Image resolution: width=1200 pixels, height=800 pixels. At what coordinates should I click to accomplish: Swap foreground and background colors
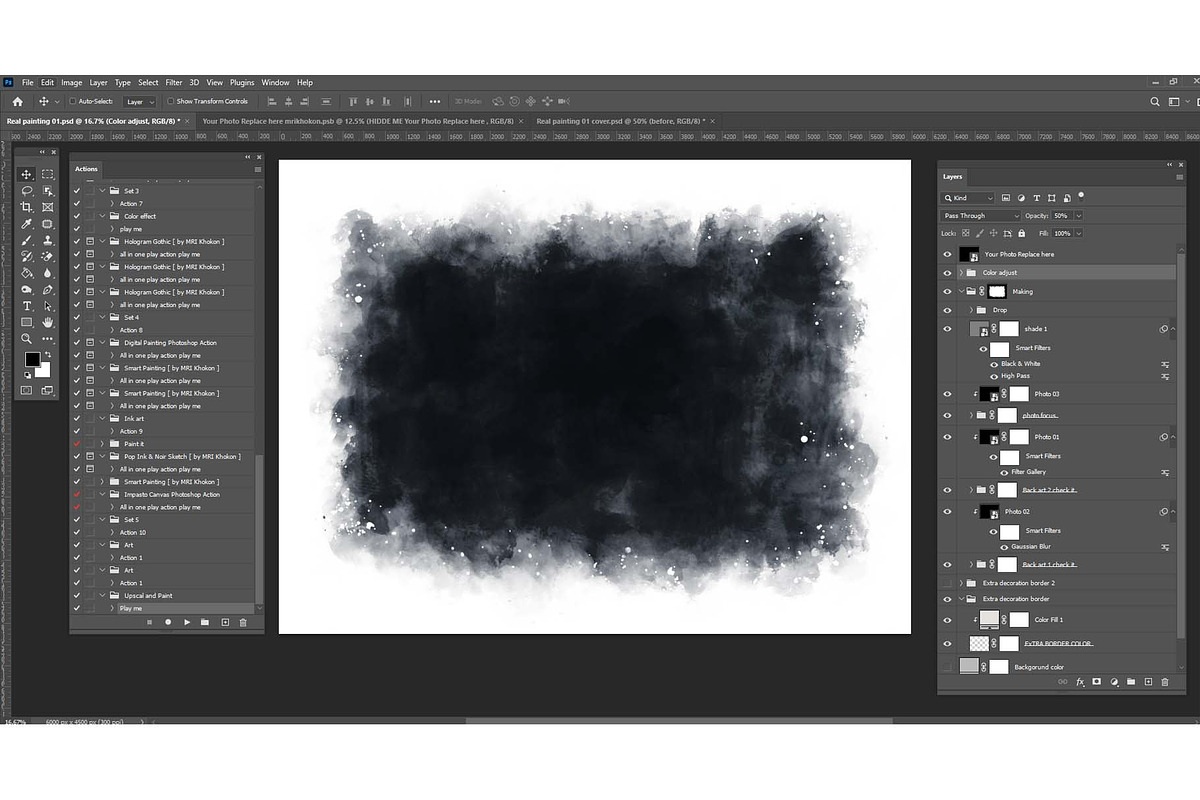click(x=47, y=356)
